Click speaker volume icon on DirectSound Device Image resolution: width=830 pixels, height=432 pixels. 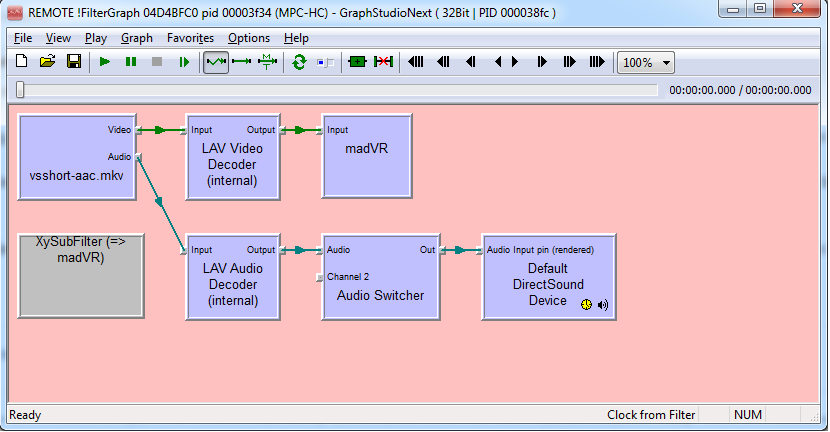pos(603,305)
